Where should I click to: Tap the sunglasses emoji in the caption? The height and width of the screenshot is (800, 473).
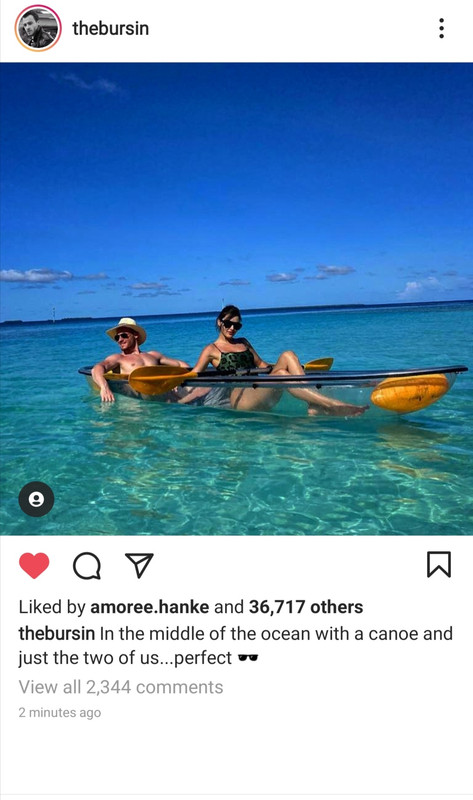(x=248, y=658)
